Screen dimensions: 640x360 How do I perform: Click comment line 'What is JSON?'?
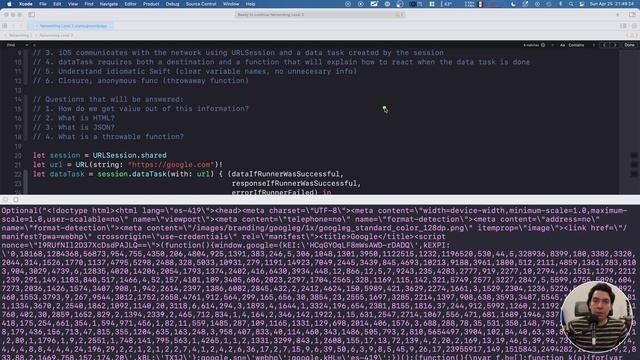click(73, 127)
